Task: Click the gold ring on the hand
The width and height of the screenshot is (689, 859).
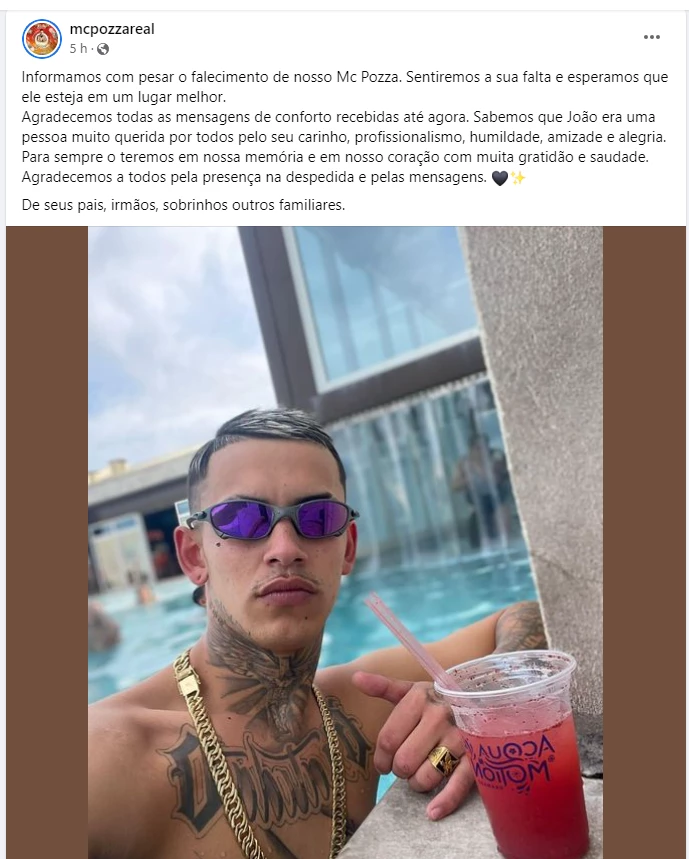Action: [x=443, y=760]
